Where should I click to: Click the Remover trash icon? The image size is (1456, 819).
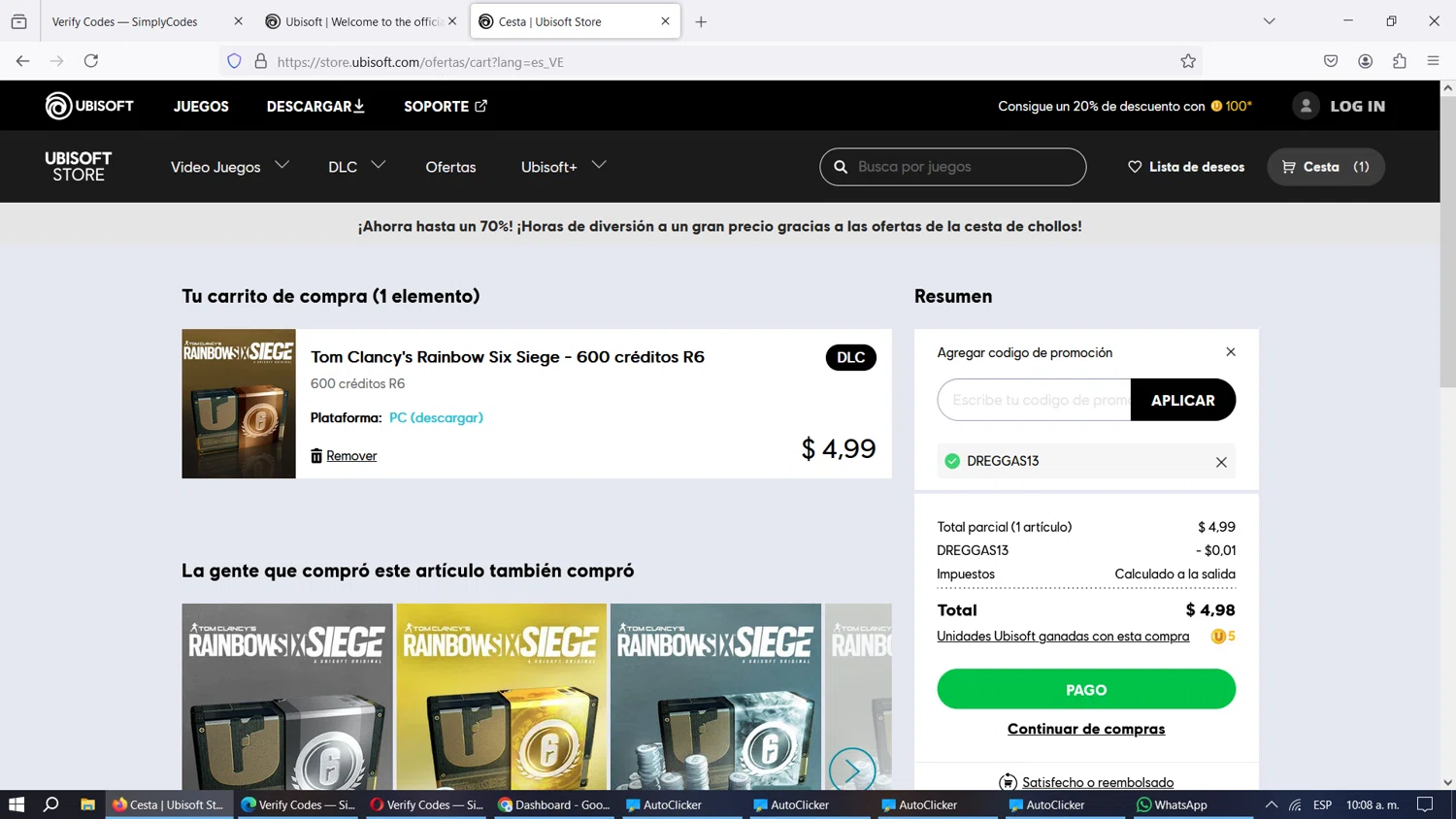tap(316, 455)
